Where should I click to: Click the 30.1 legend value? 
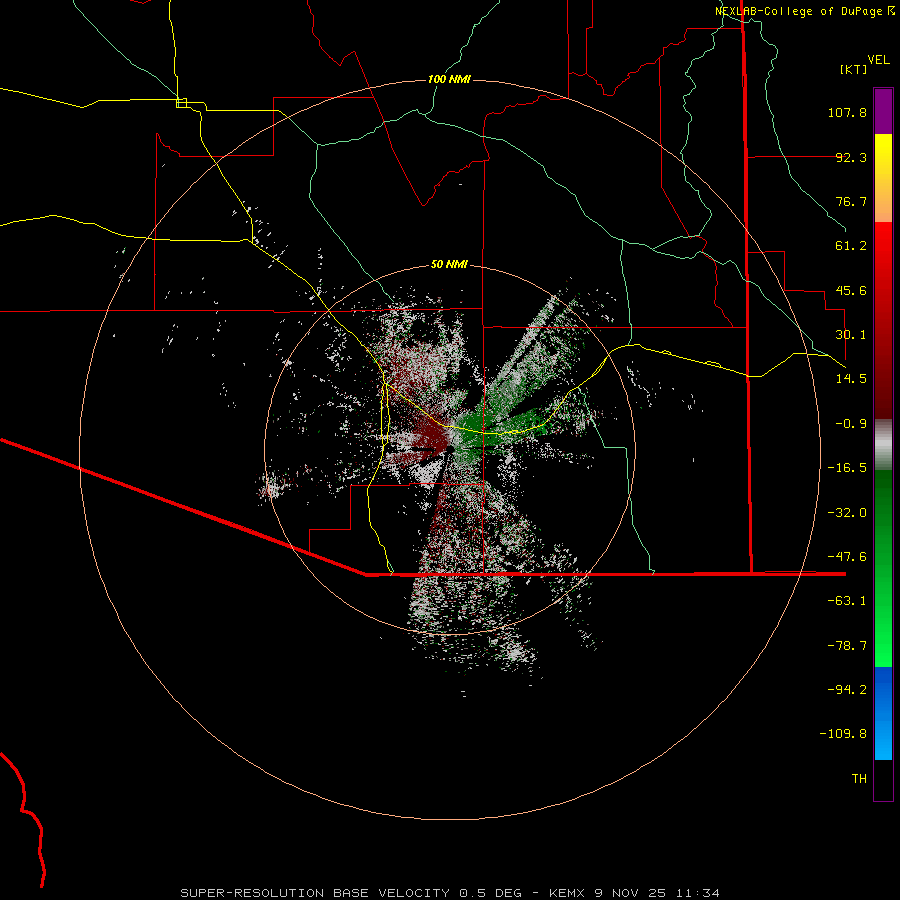pos(851,335)
